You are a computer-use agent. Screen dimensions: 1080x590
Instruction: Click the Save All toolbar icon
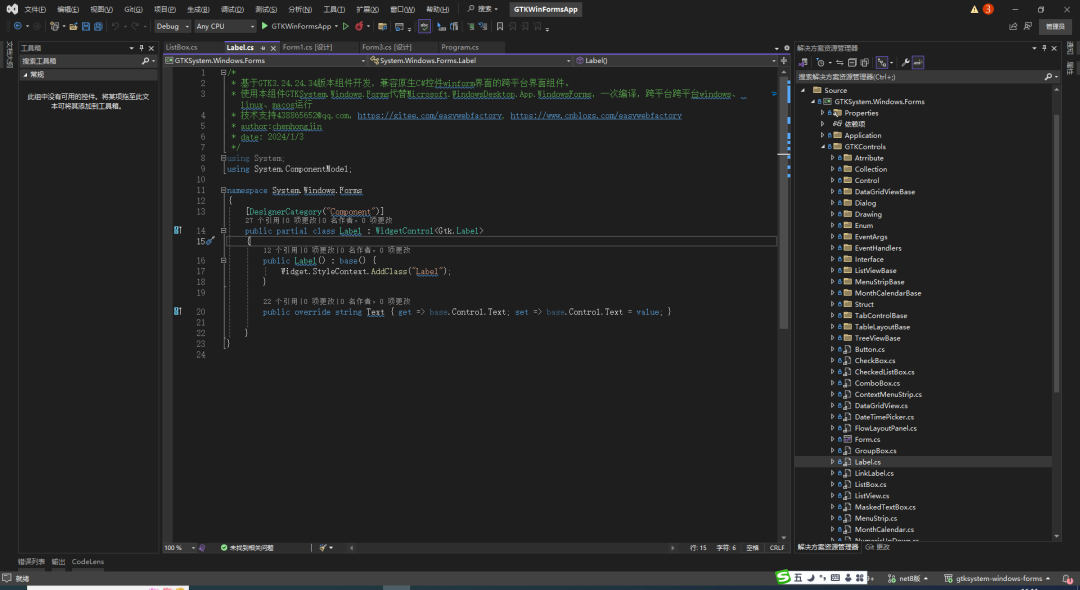[x=97, y=26]
